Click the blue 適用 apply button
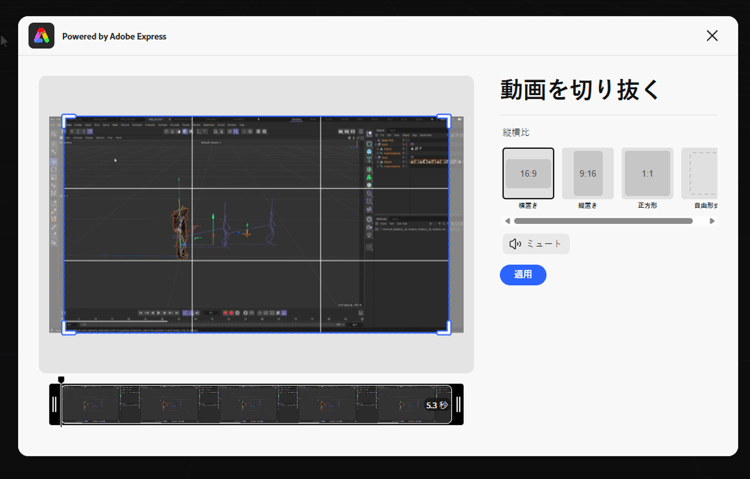 coord(523,275)
